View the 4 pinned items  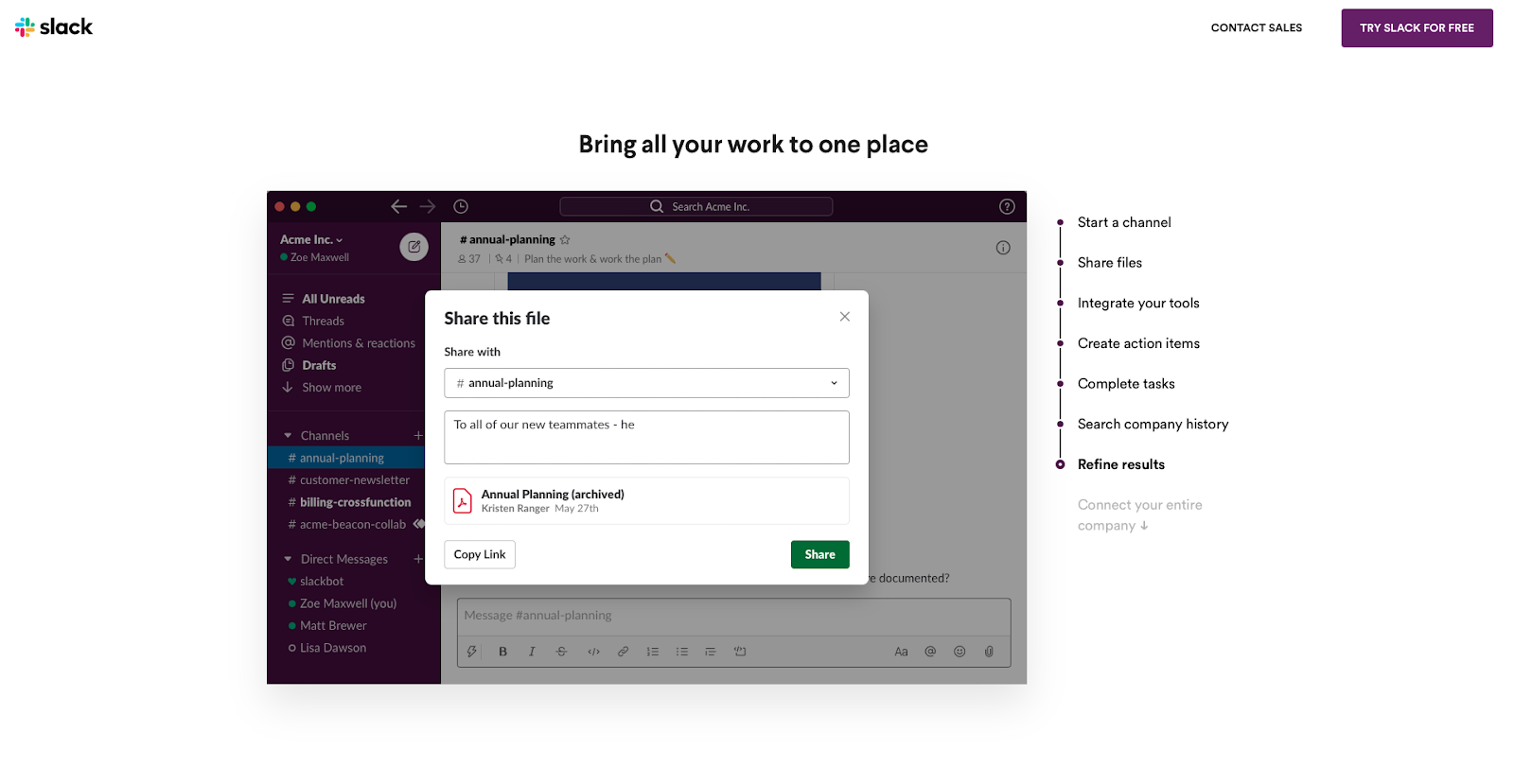click(503, 259)
